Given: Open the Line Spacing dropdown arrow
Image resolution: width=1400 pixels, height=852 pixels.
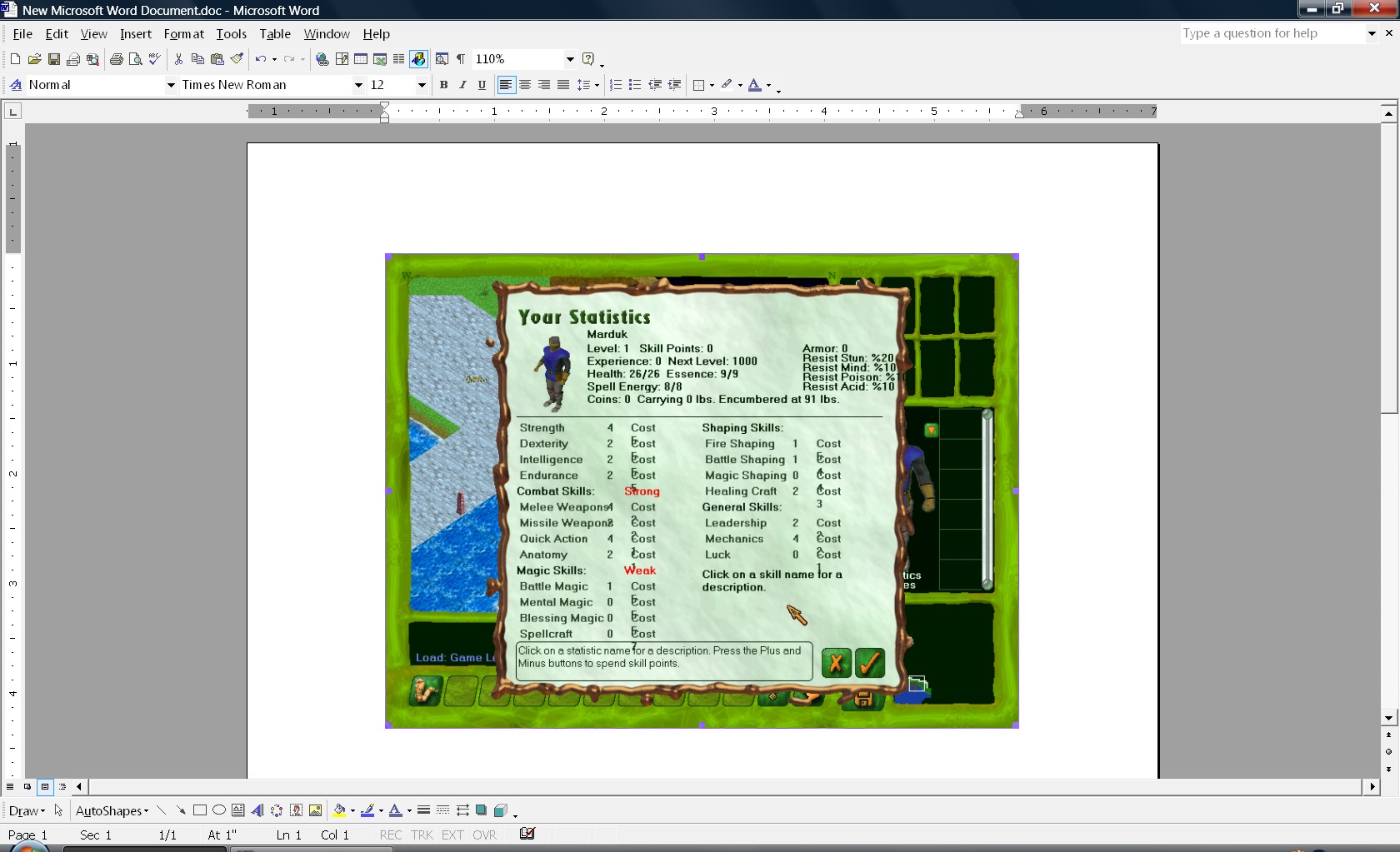Looking at the screenshot, I should [597, 85].
